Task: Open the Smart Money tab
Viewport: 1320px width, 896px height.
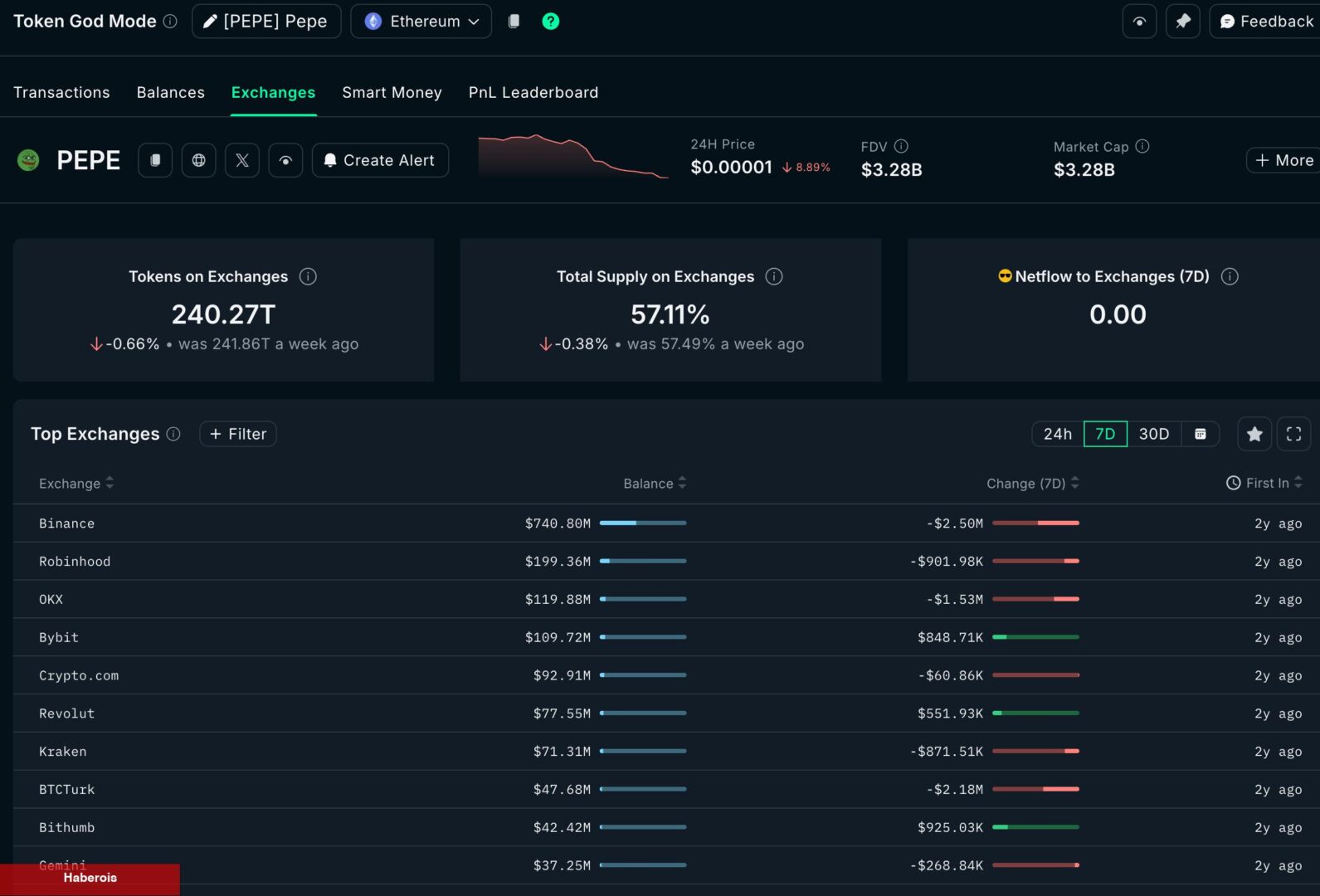Action: pyautogui.click(x=392, y=92)
